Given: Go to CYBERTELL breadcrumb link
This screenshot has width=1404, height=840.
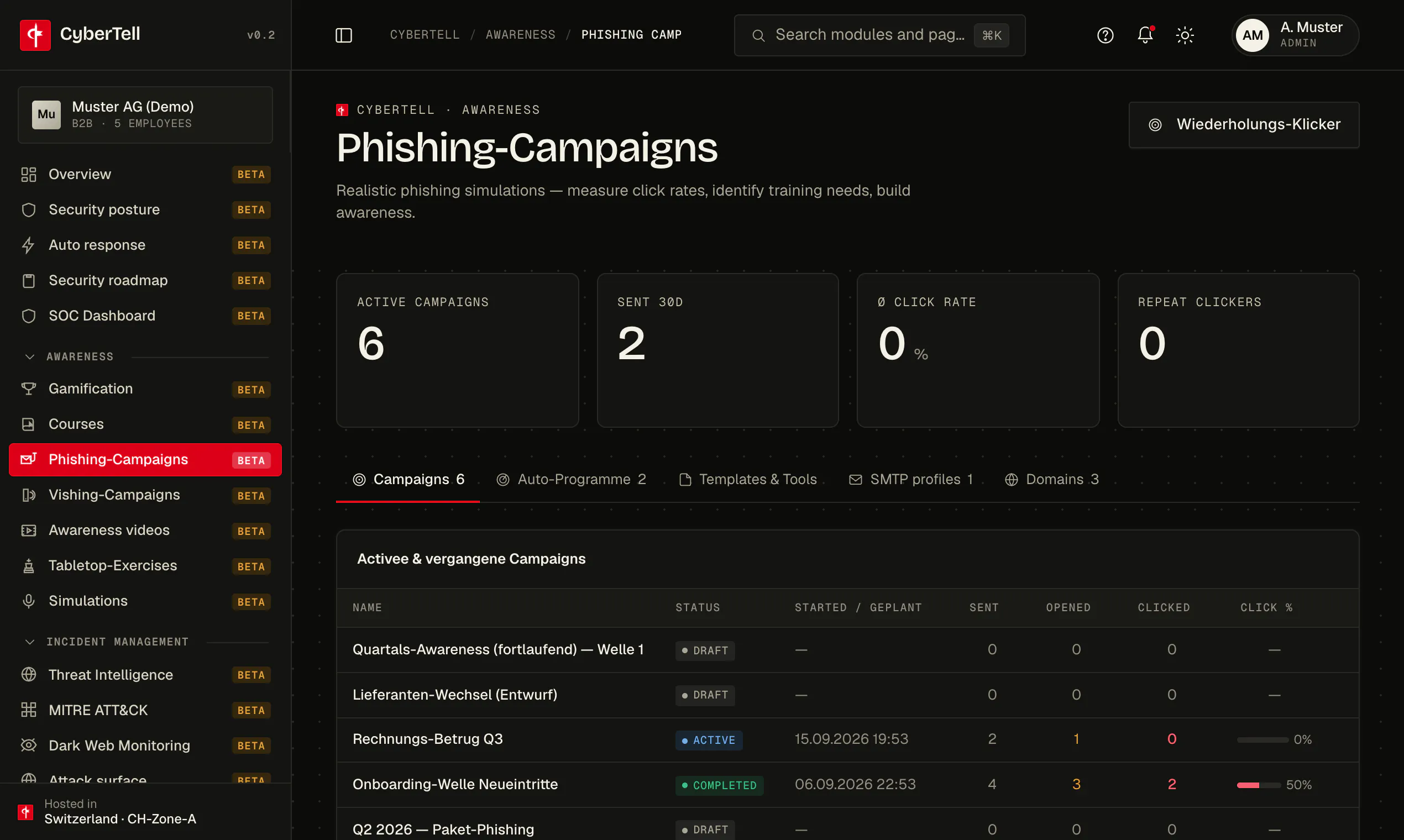Looking at the screenshot, I should click(x=425, y=35).
